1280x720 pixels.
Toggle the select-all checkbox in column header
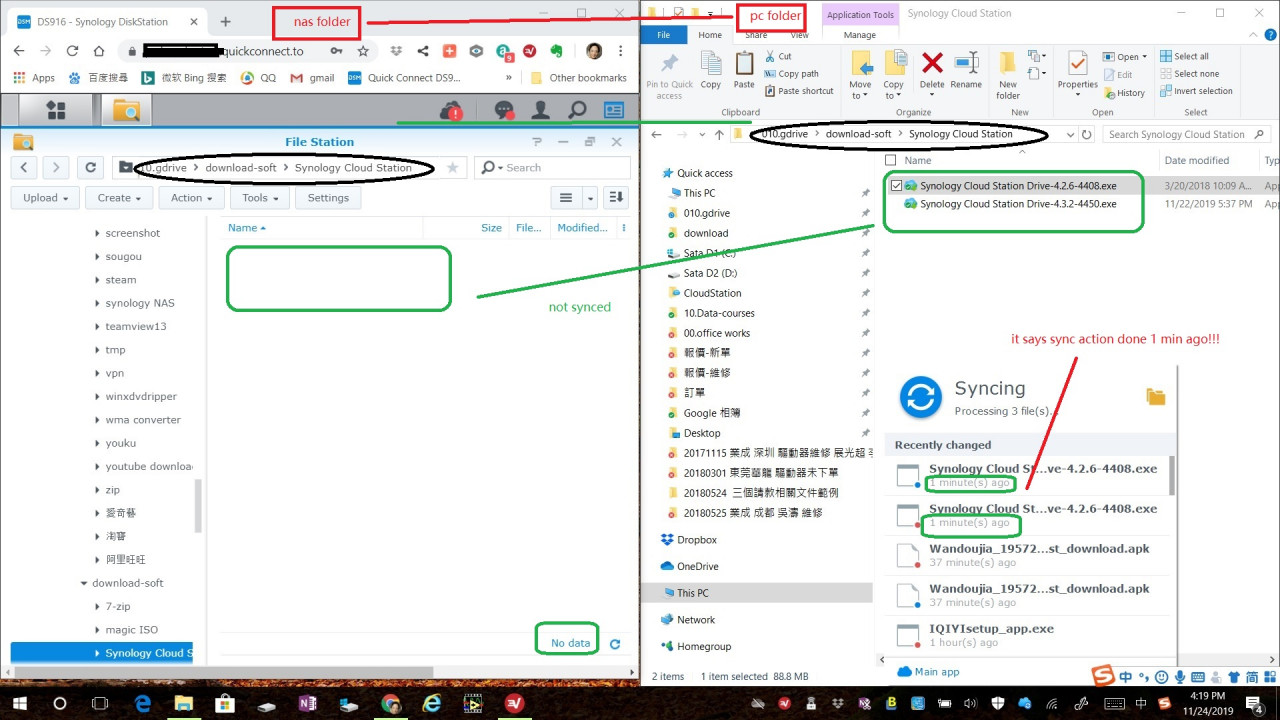coord(891,160)
